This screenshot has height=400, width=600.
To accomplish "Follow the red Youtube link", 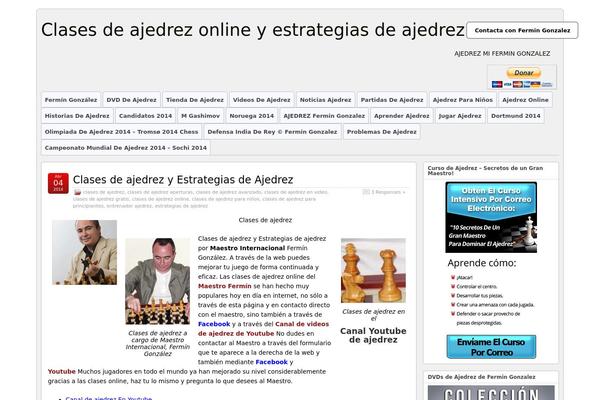I will [62, 371].
